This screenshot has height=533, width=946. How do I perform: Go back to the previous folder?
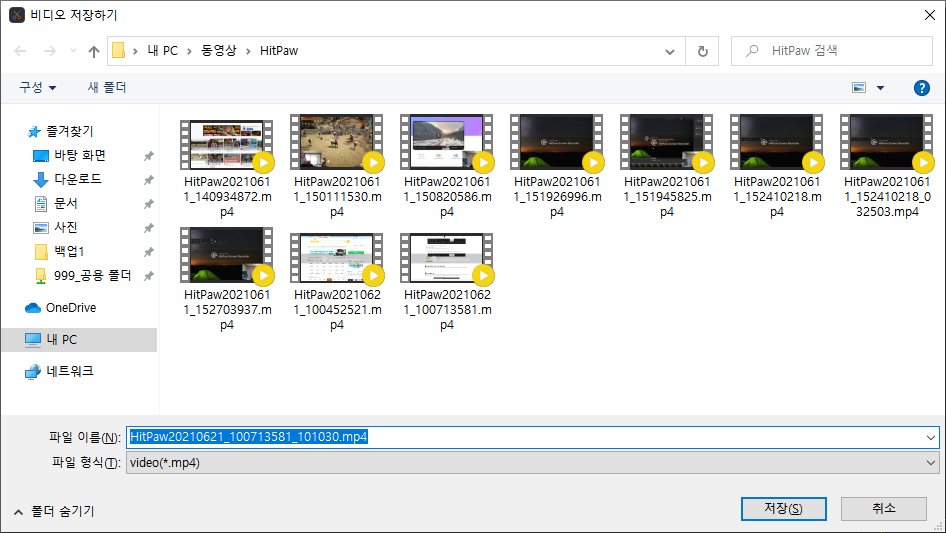pyautogui.click(x=21, y=51)
